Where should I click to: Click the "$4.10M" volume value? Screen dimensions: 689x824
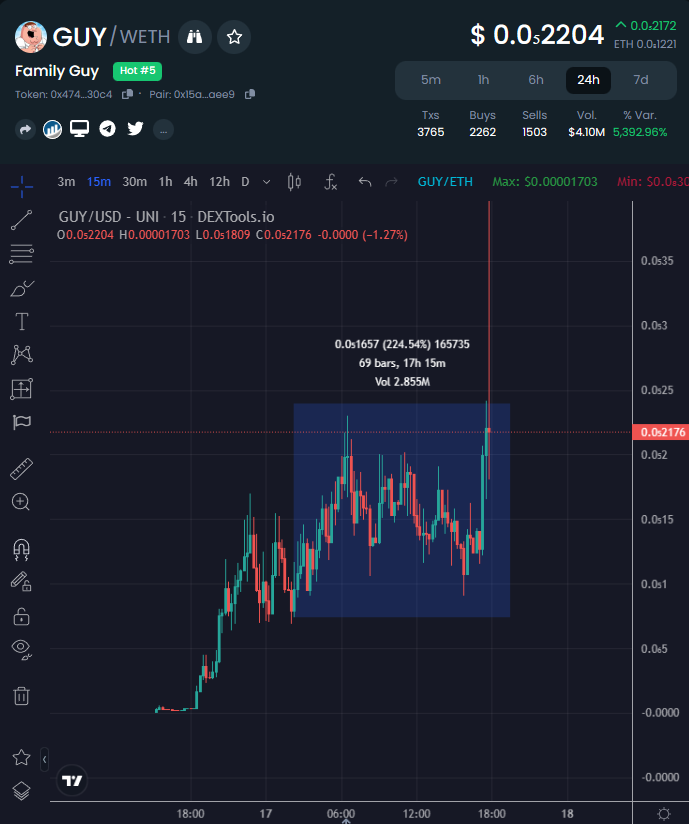587,132
